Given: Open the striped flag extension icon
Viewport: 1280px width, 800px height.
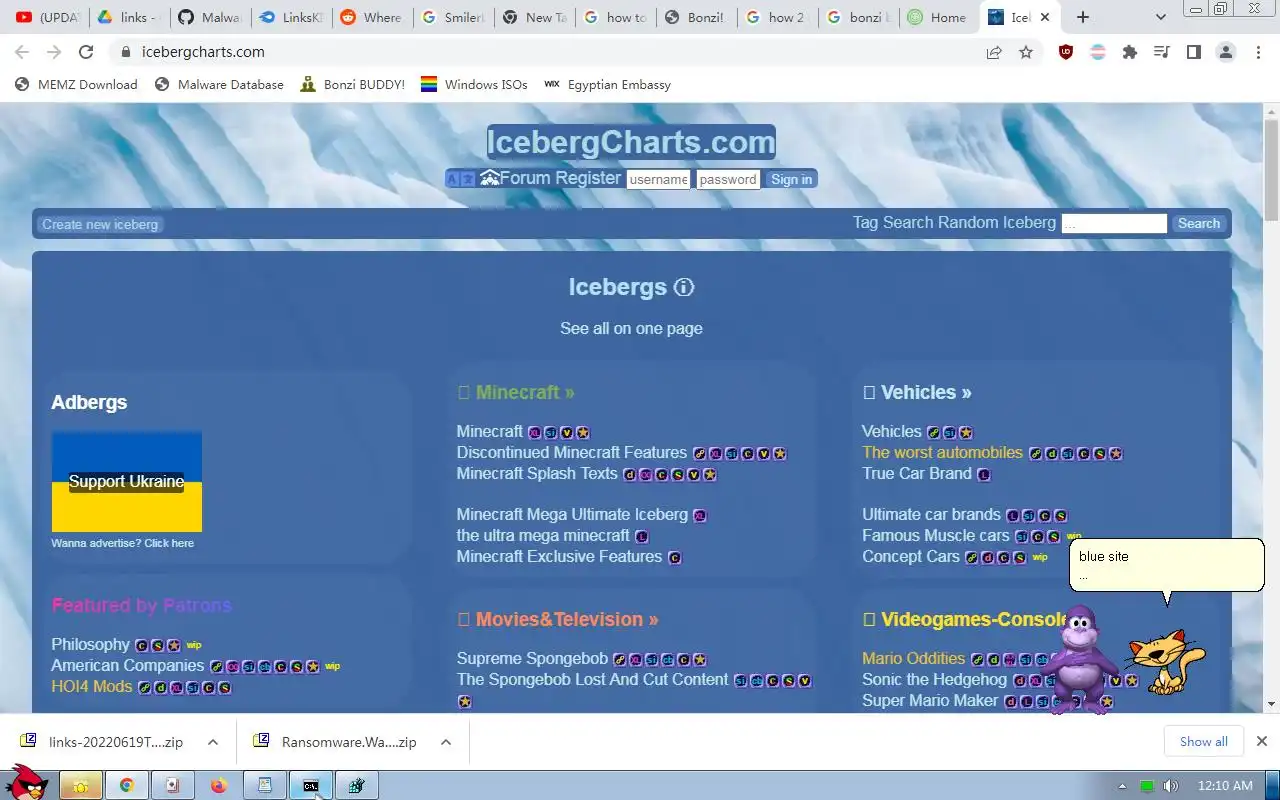Looking at the screenshot, I should [x=1098, y=52].
